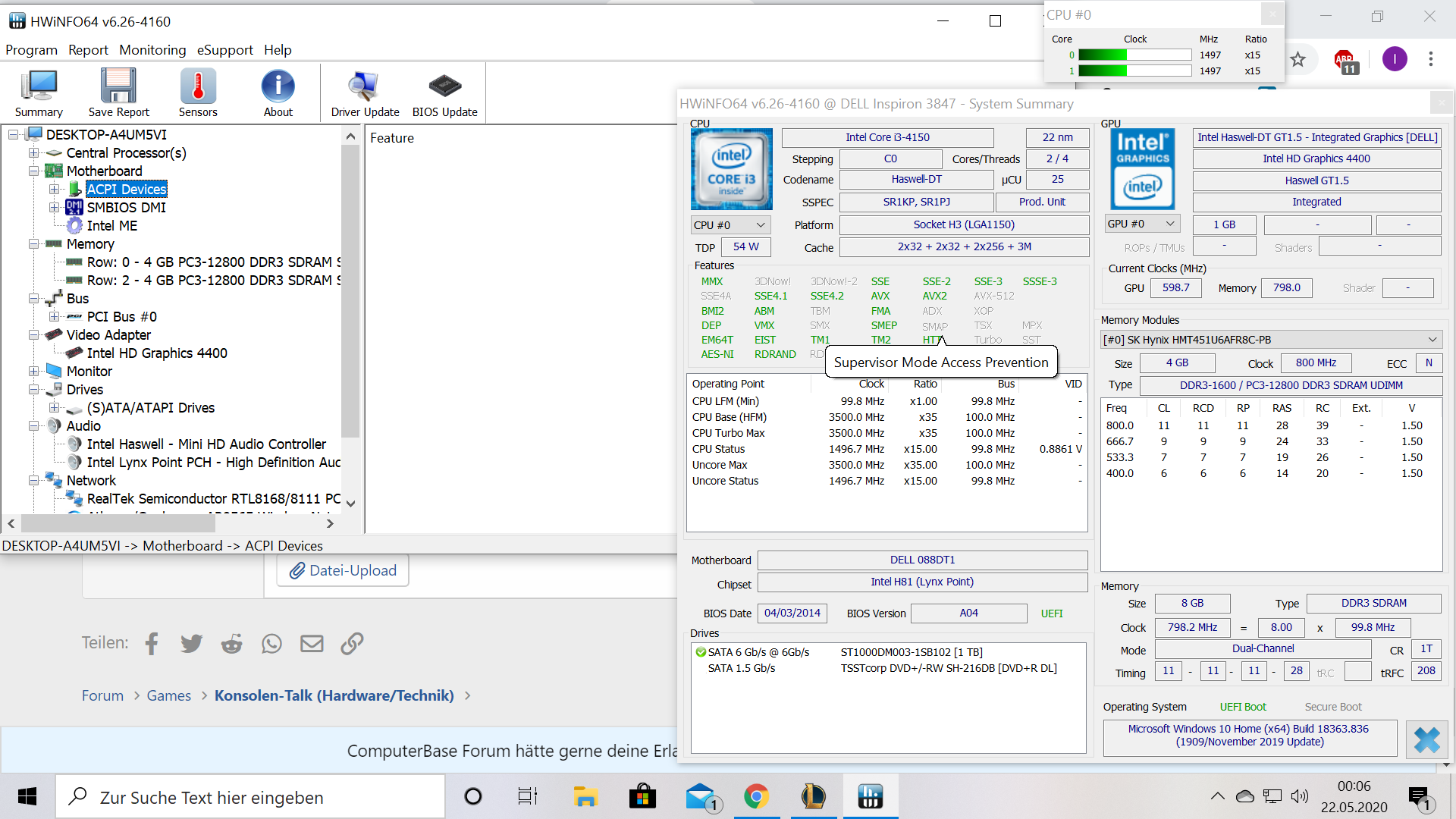Focus the Windows search box
1456x819 pixels.
pos(251,797)
